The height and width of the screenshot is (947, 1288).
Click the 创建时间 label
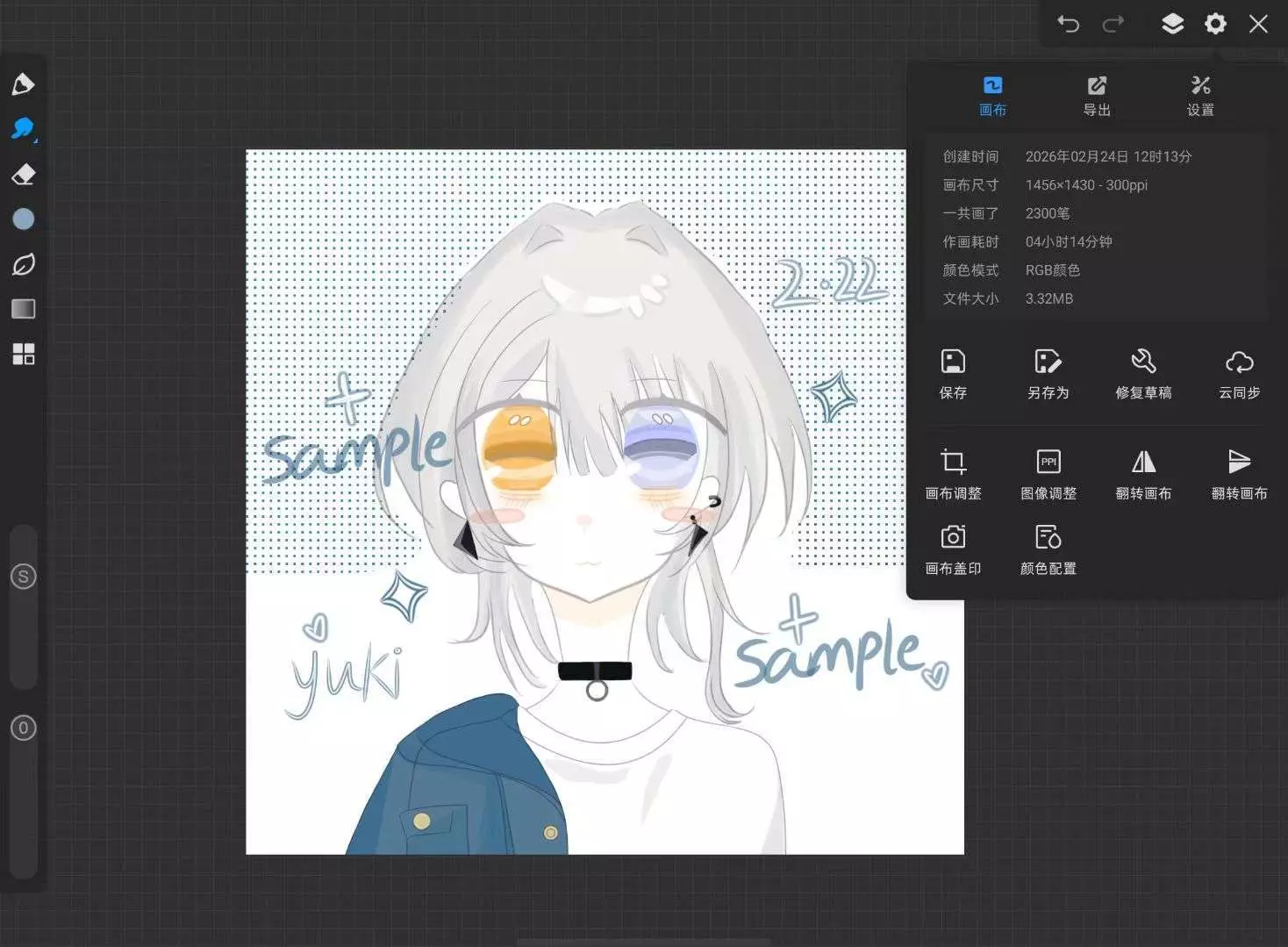coord(970,156)
